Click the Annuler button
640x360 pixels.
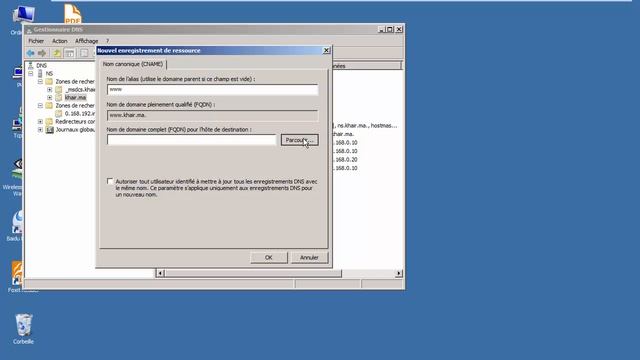309,258
